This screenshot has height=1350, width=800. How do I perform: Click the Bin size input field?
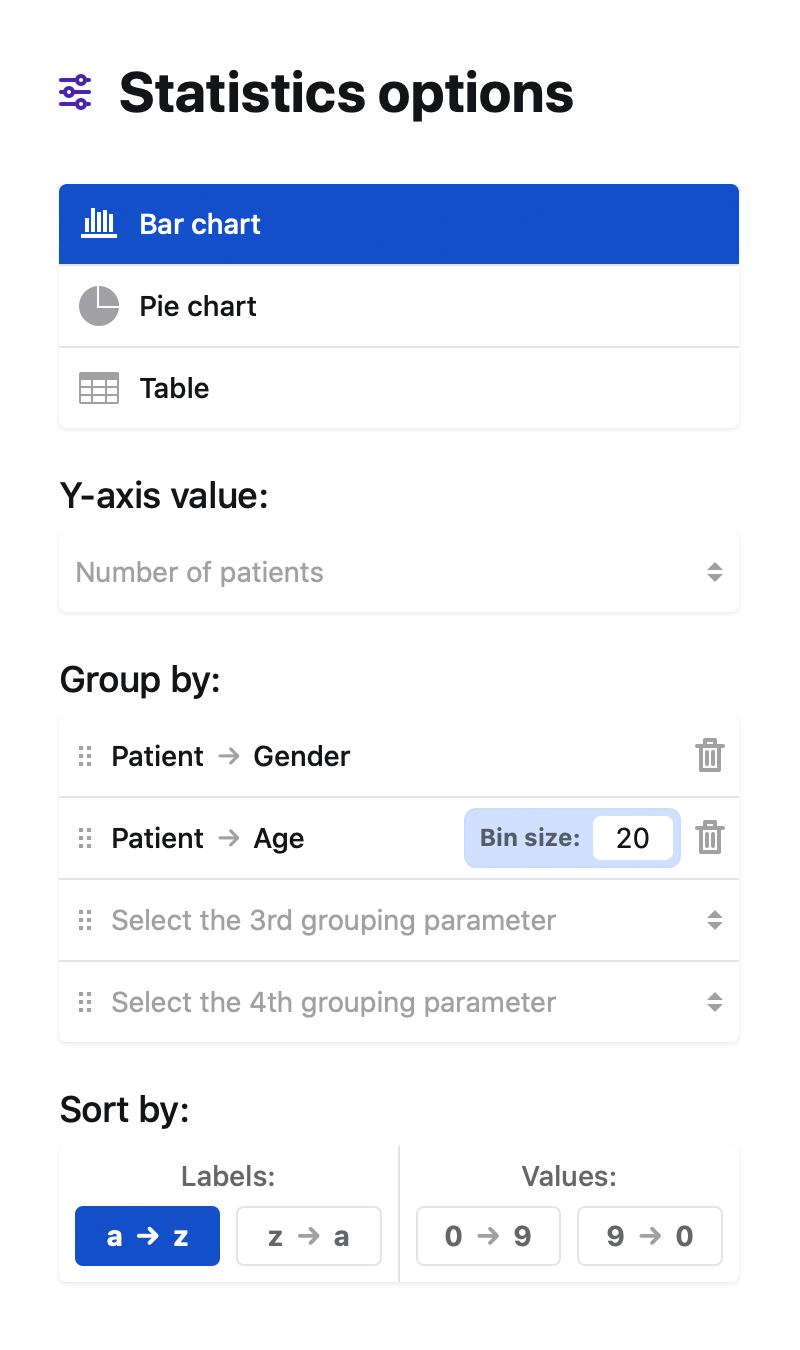tap(633, 838)
